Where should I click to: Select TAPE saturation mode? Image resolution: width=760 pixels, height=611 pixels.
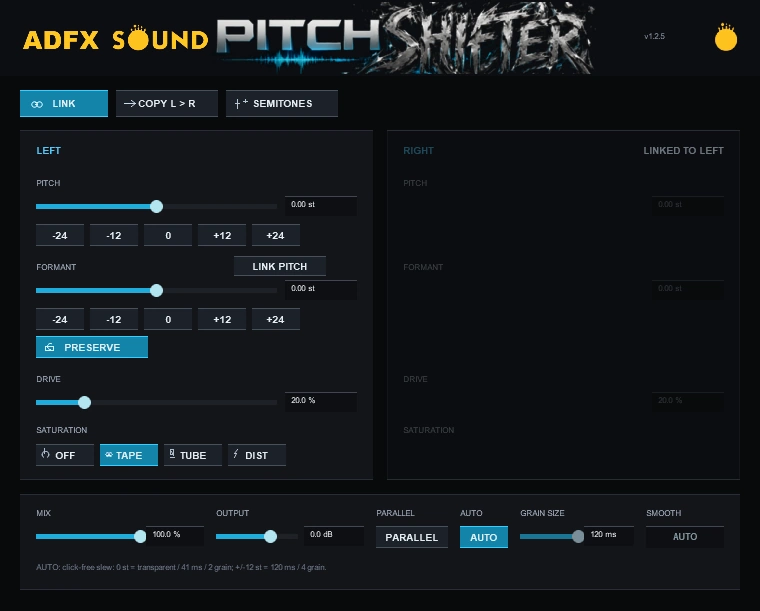129,455
